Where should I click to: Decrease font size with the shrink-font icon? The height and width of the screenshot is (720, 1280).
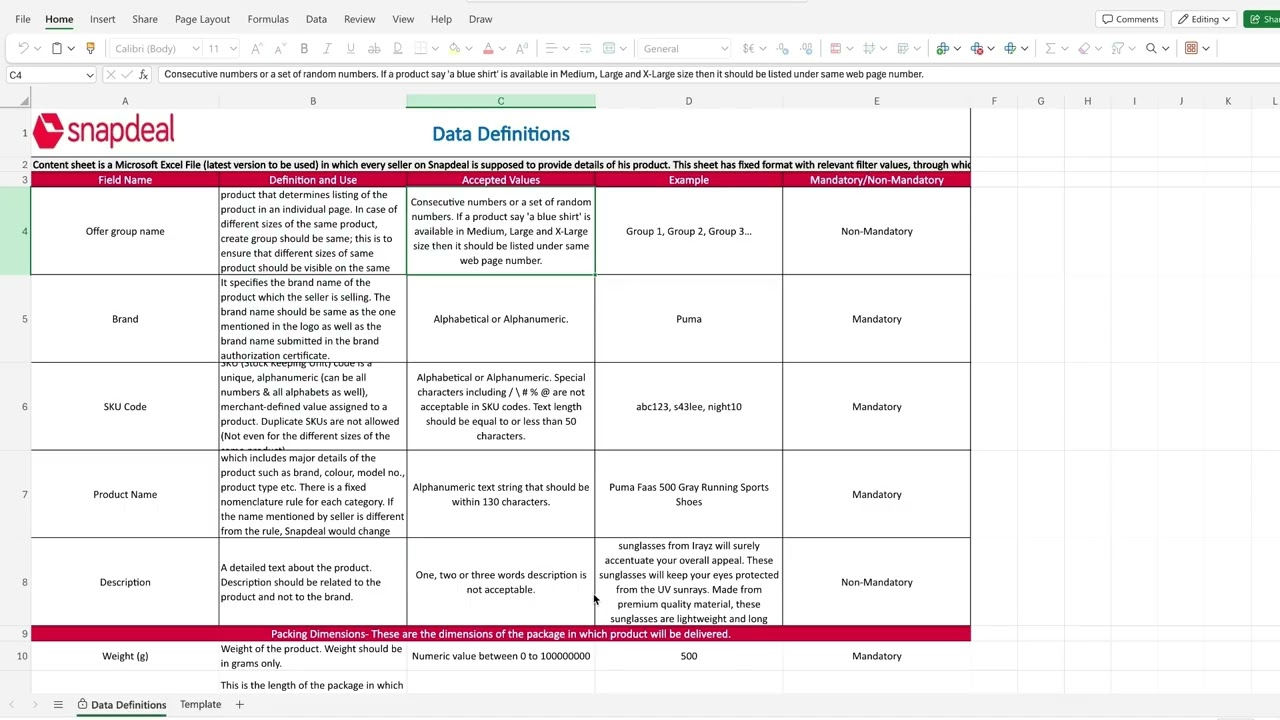[281, 48]
